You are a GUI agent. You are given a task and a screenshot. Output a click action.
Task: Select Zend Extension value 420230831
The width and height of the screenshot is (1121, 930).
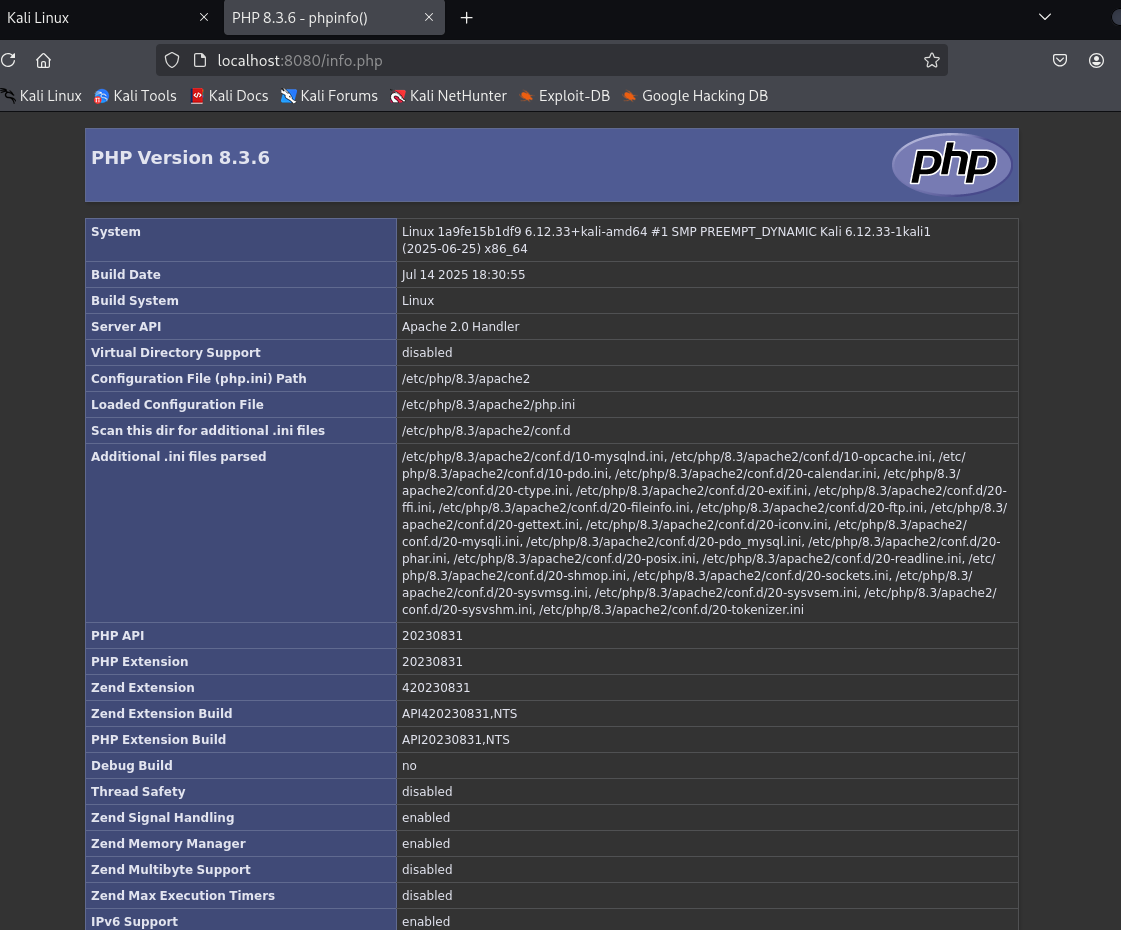[x=436, y=688]
